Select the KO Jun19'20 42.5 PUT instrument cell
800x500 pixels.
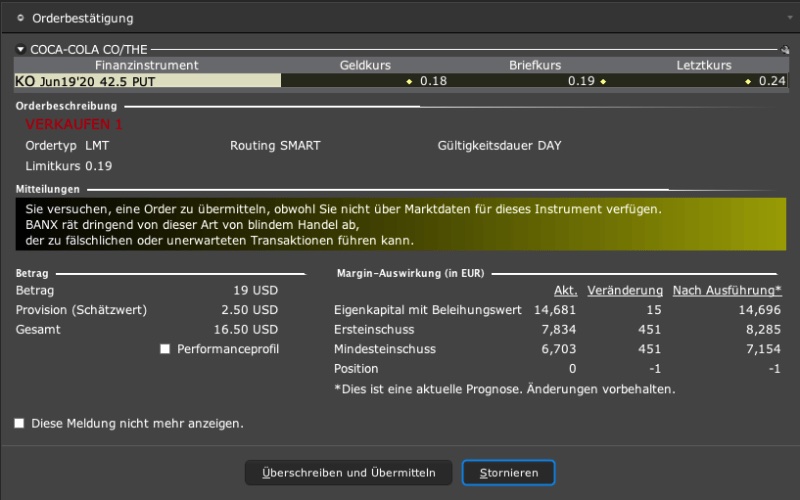click(x=147, y=81)
